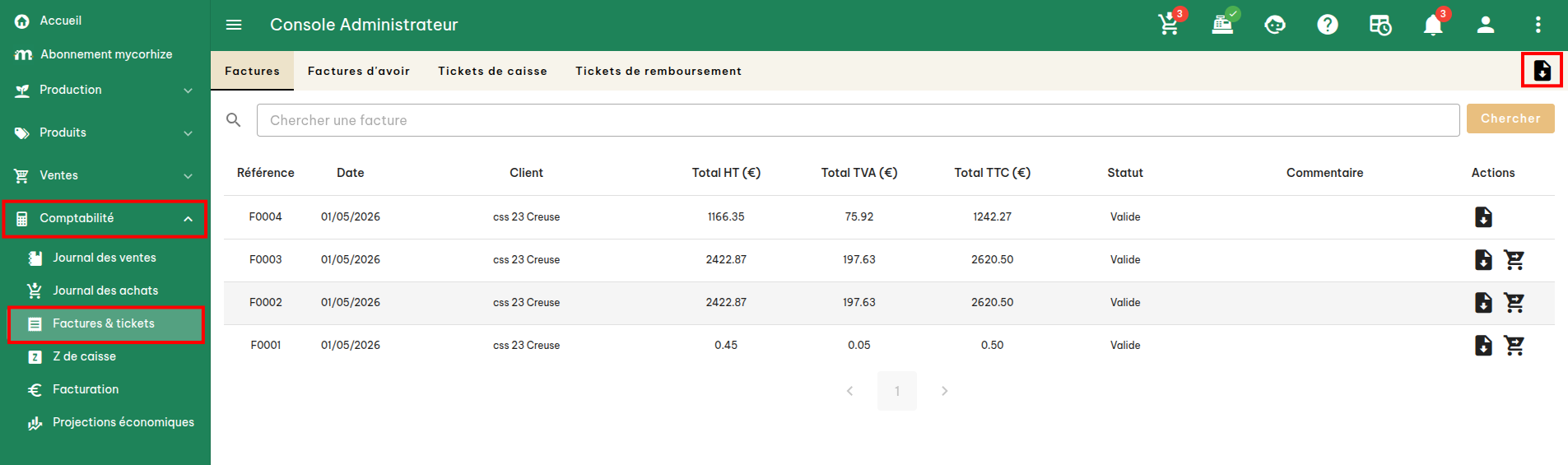Viewport: 1568px width, 465px height.
Task: Export all invoices via top download icon
Action: pos(1542,71)
